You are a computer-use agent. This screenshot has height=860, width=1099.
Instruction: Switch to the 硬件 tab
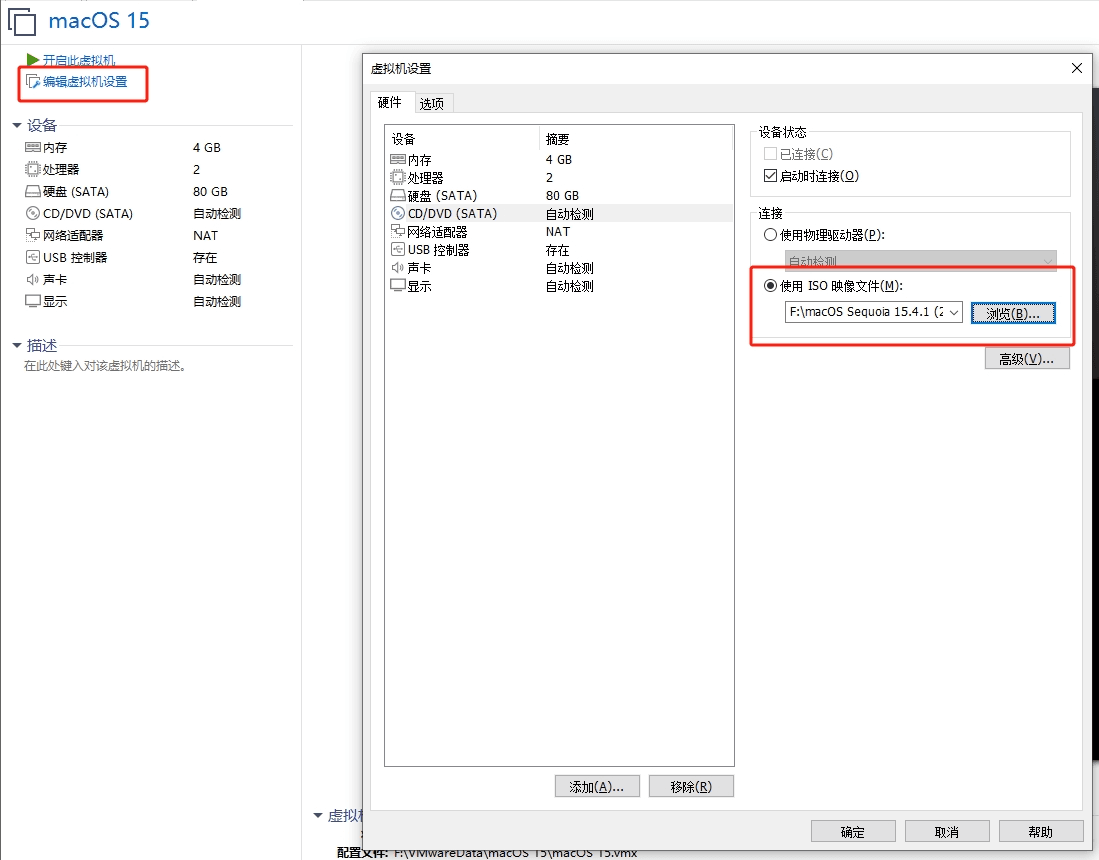390,102
